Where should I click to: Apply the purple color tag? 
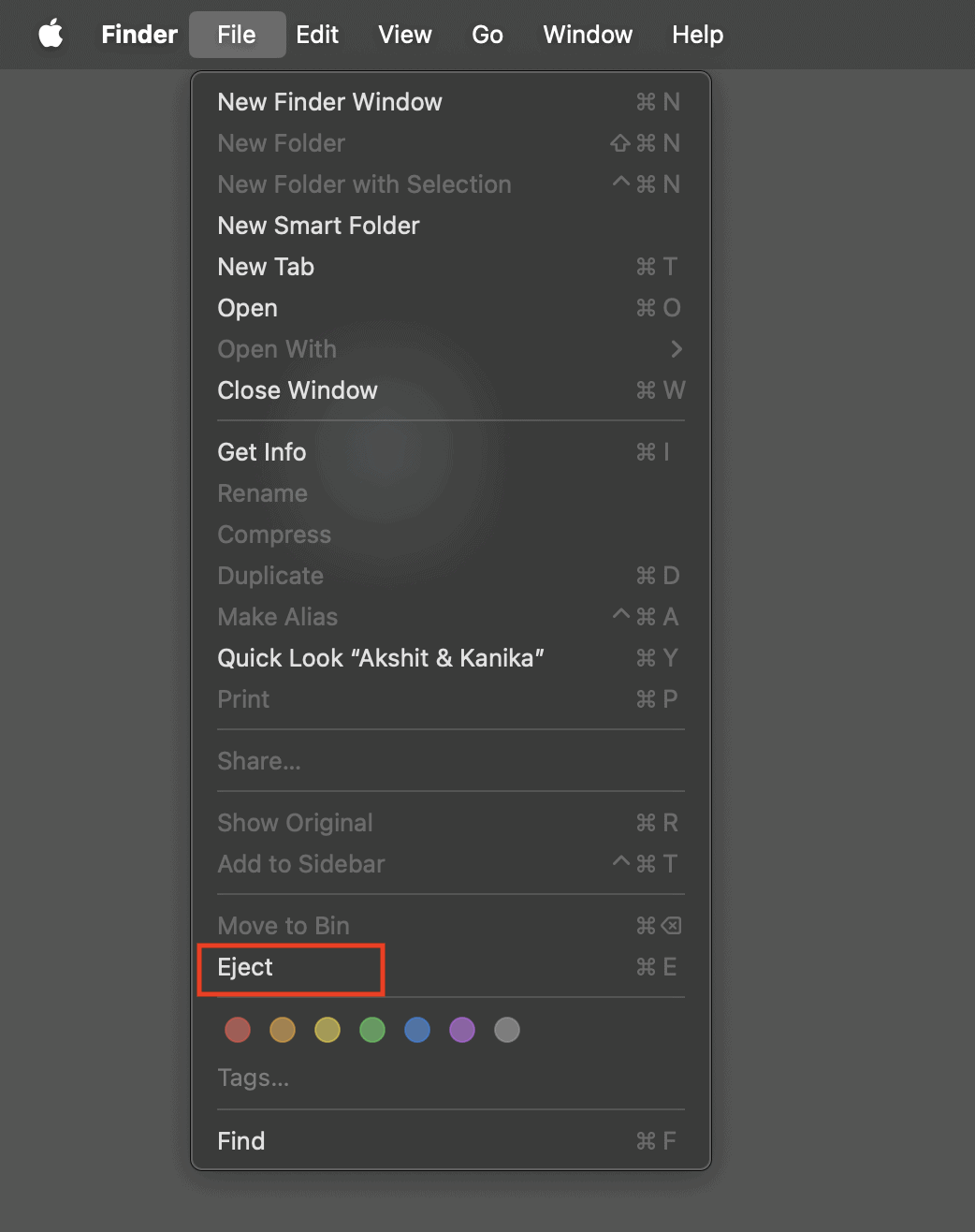[462, 1030]
